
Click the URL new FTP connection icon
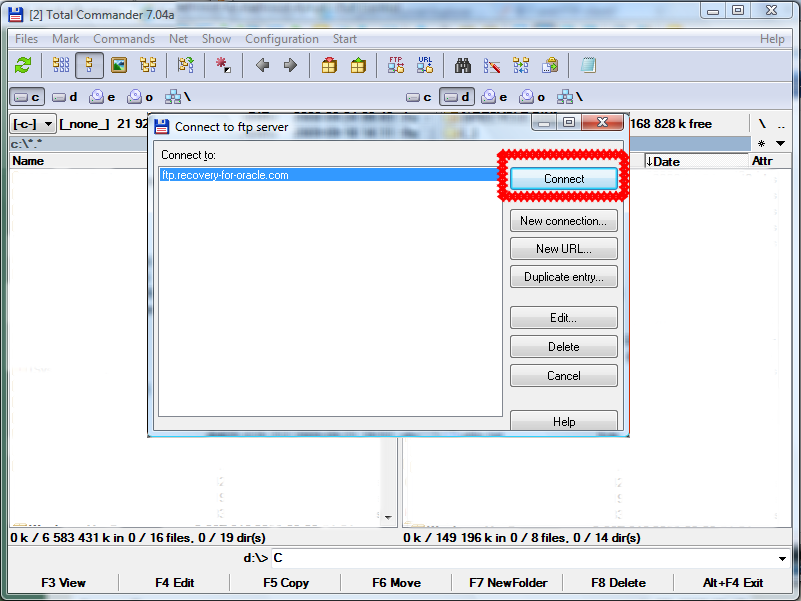425,66
